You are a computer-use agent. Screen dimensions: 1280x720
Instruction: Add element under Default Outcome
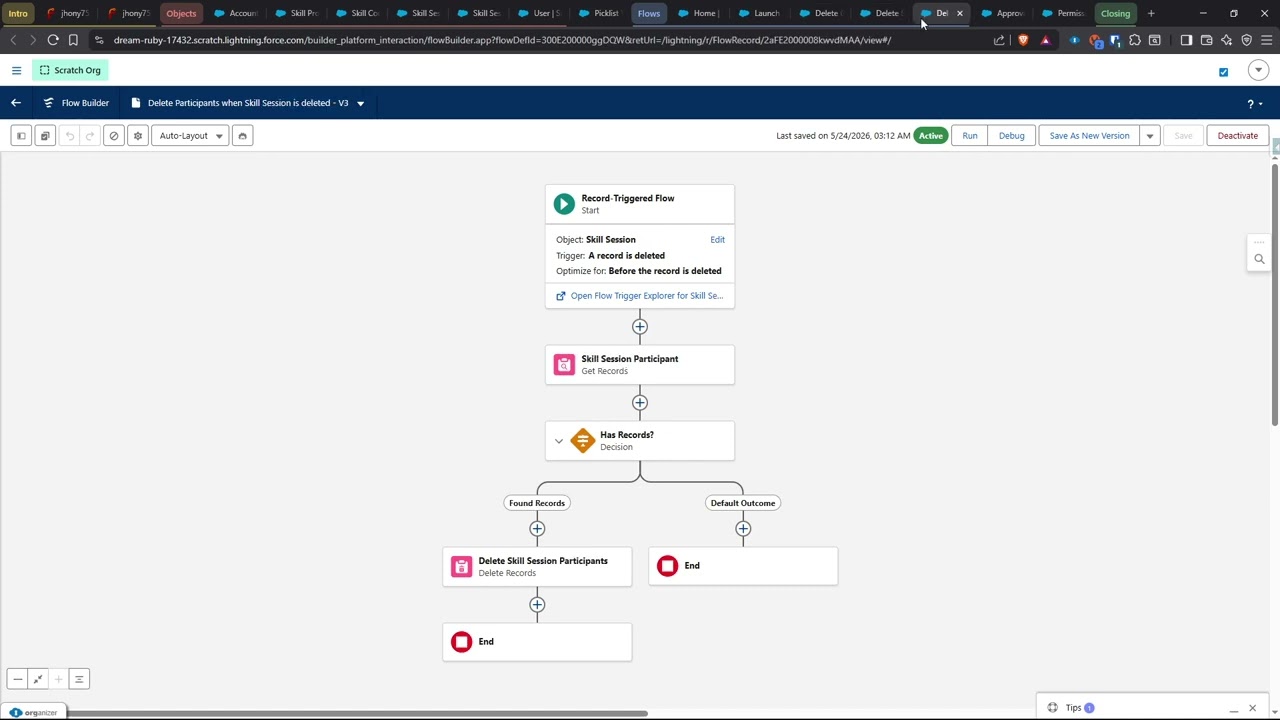[743, 529]
